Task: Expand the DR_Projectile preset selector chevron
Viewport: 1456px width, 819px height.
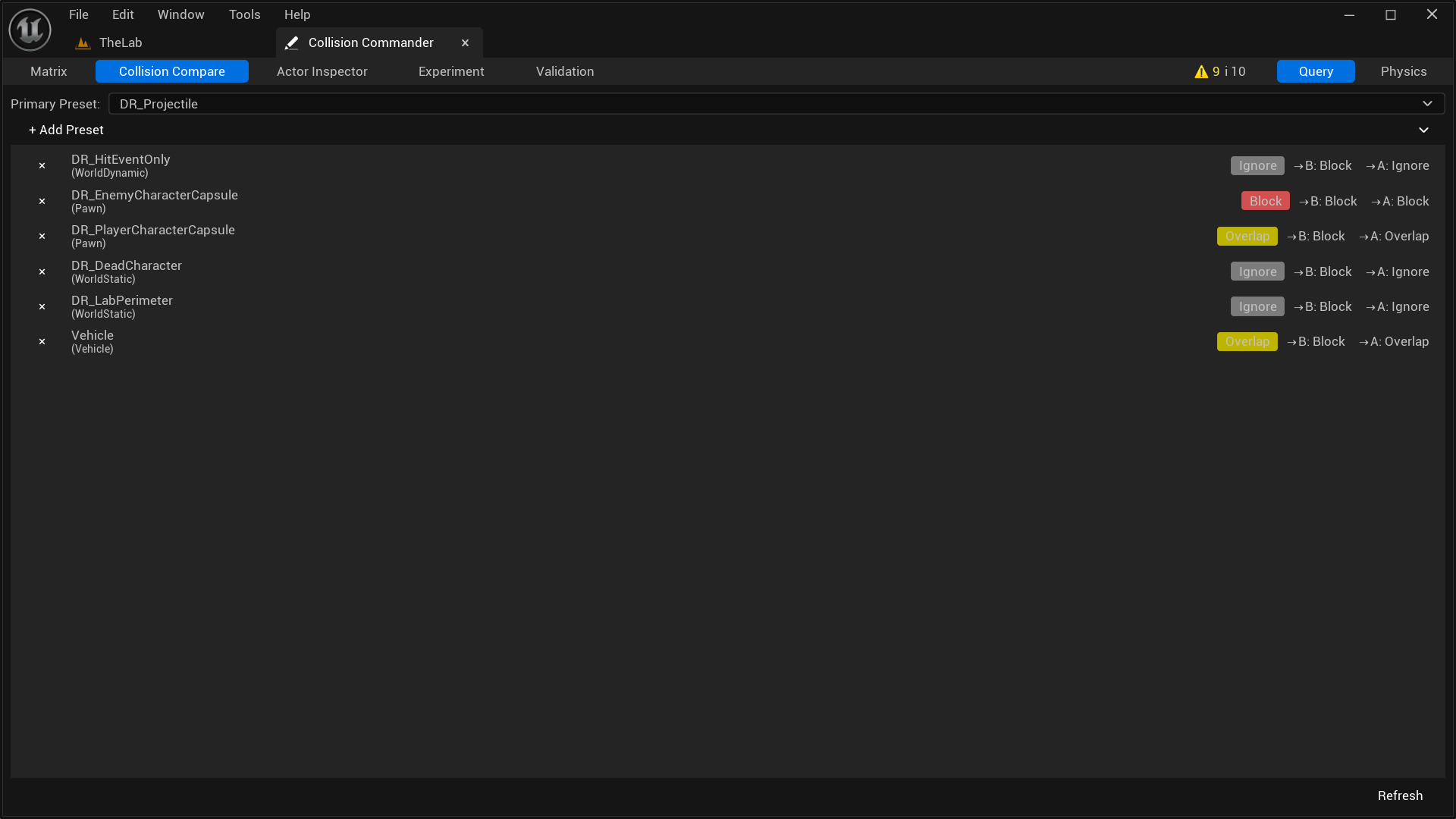Action: tap(1426, 104)
